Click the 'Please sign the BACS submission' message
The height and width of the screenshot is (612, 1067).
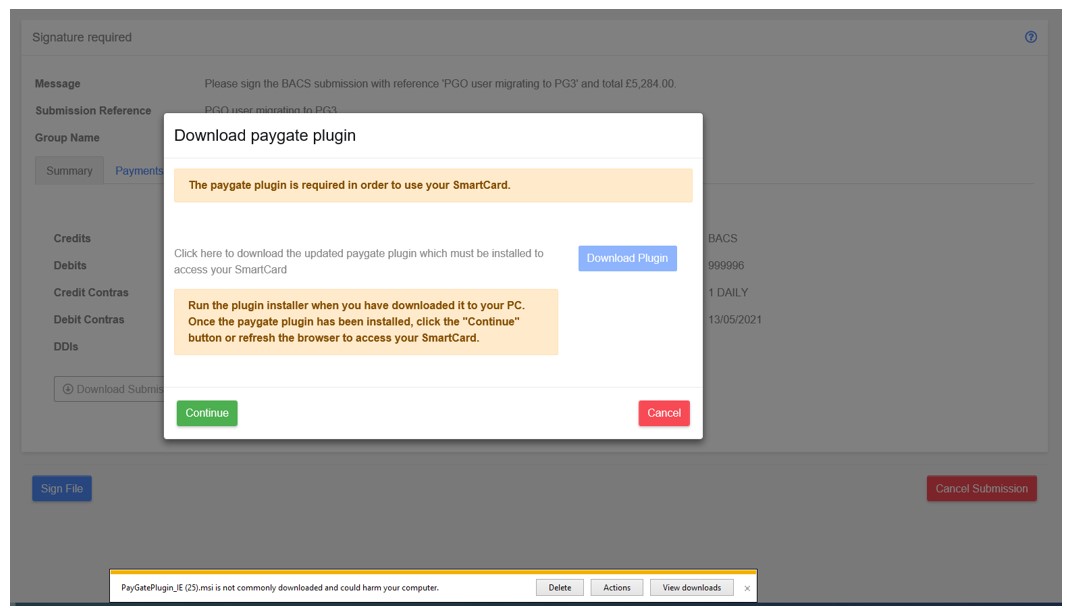(x=440, y=84)
